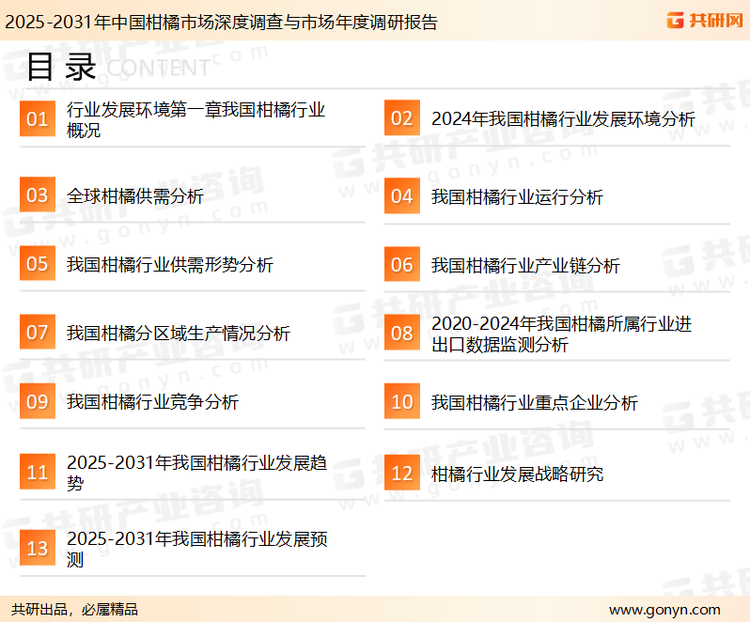750x622 pixels.
Task: Click the orange 05 number badge
Action: [37, 263]
